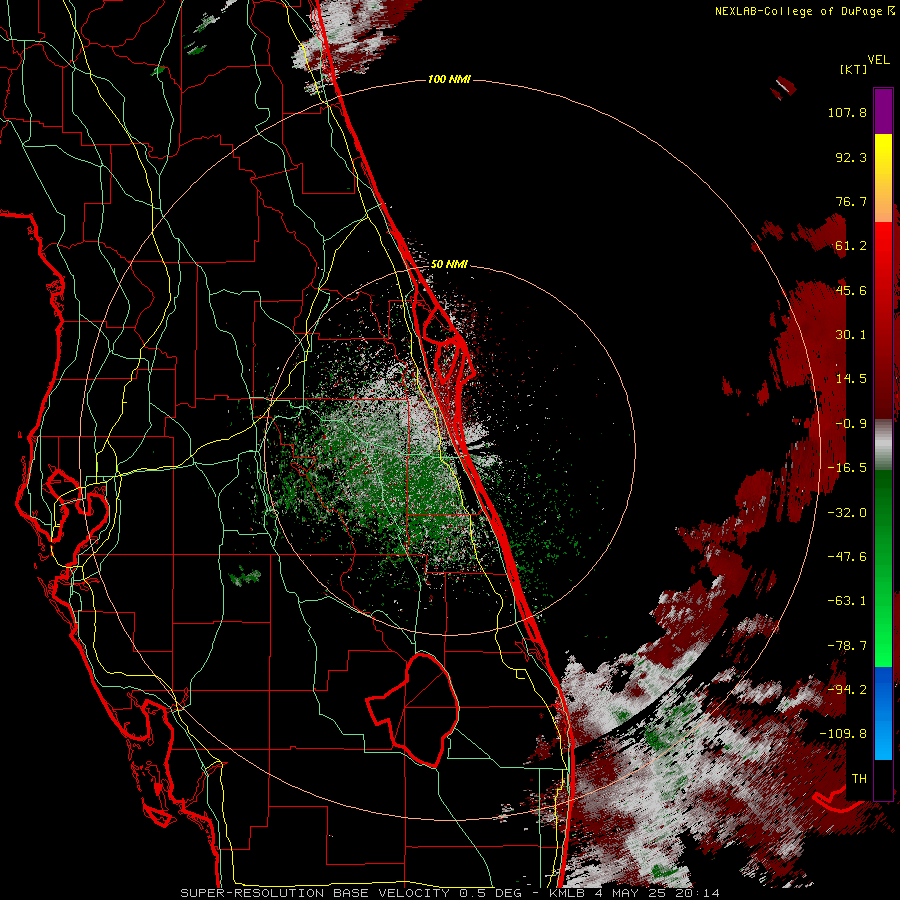Image resolution: width=900 pixels, height=900 pixels.
Task: Click the blue segment of velocity color bar
Action: (x=883, y=713)
